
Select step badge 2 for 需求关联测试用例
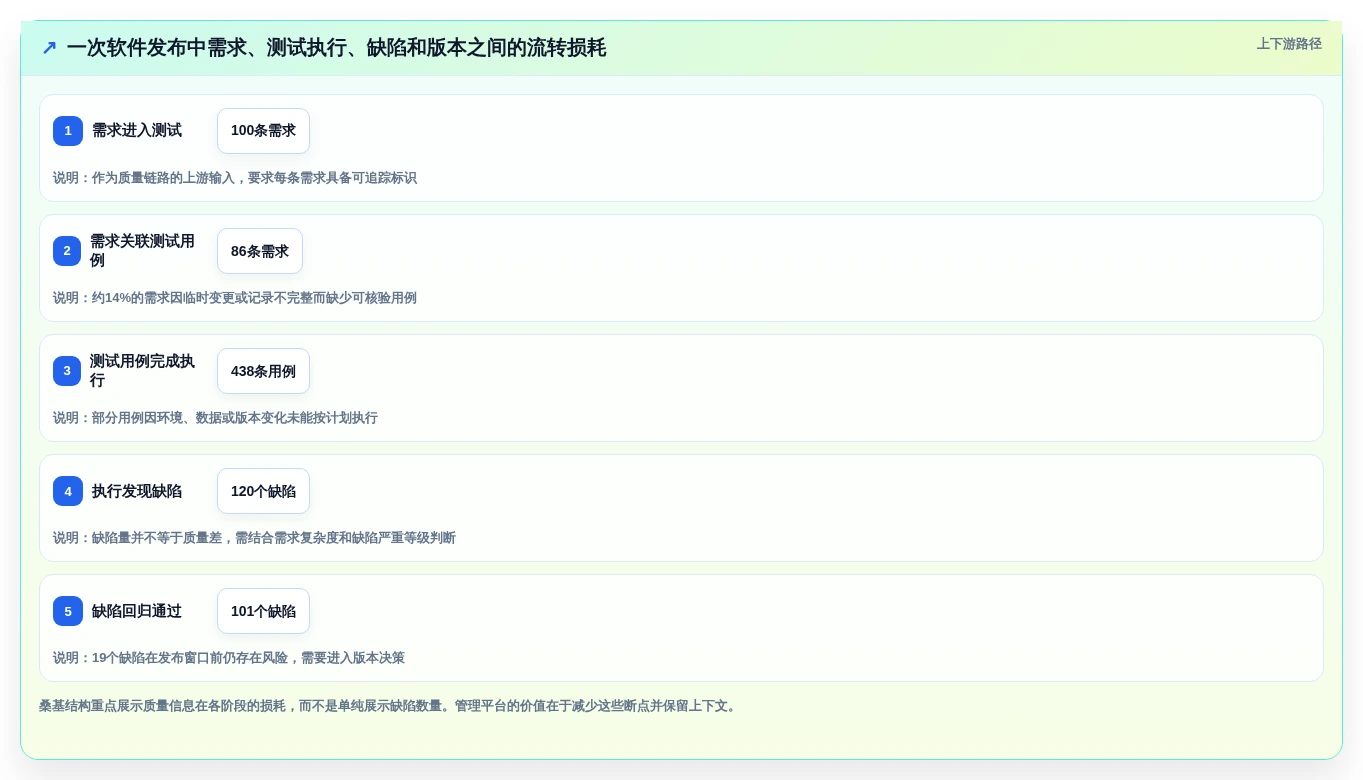point(67,251)
